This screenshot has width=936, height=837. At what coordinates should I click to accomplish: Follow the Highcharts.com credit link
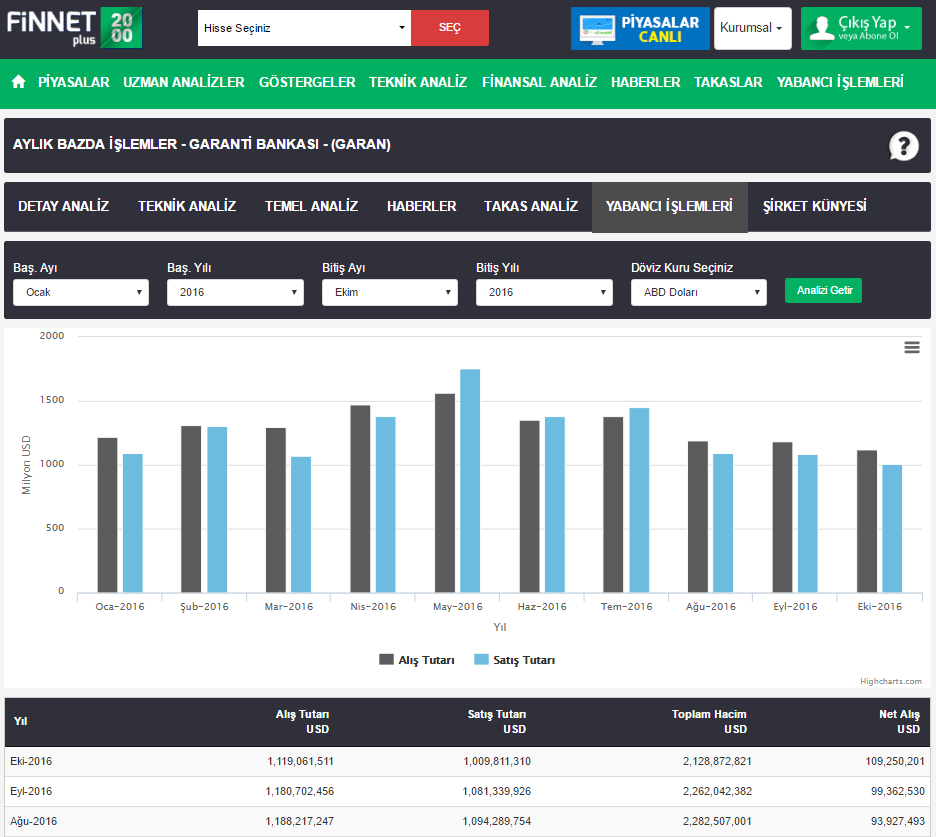pos(891,681)
